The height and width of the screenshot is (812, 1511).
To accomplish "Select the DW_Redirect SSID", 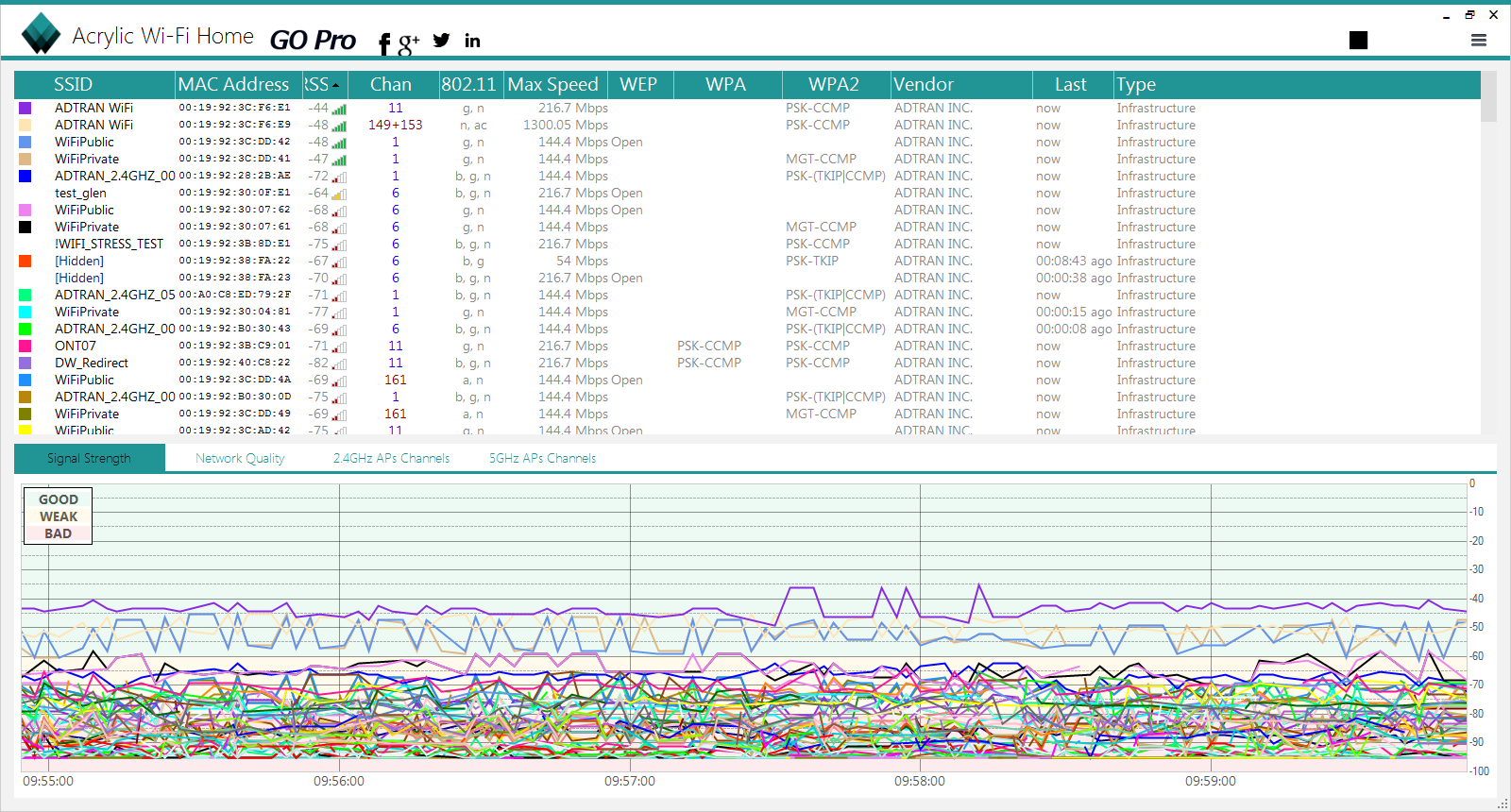I will tap(92, 364).
